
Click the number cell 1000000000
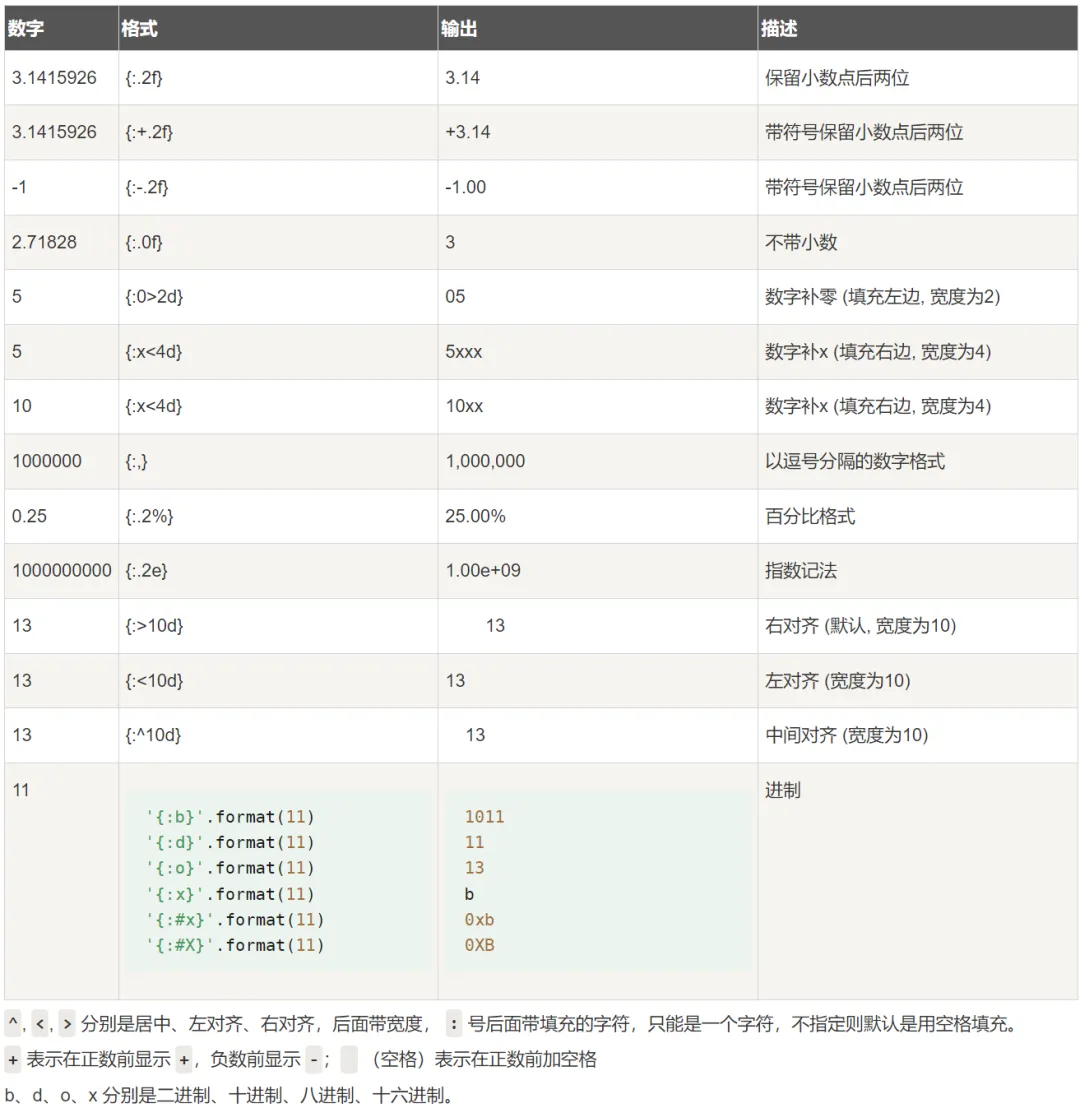click(61, 571)
